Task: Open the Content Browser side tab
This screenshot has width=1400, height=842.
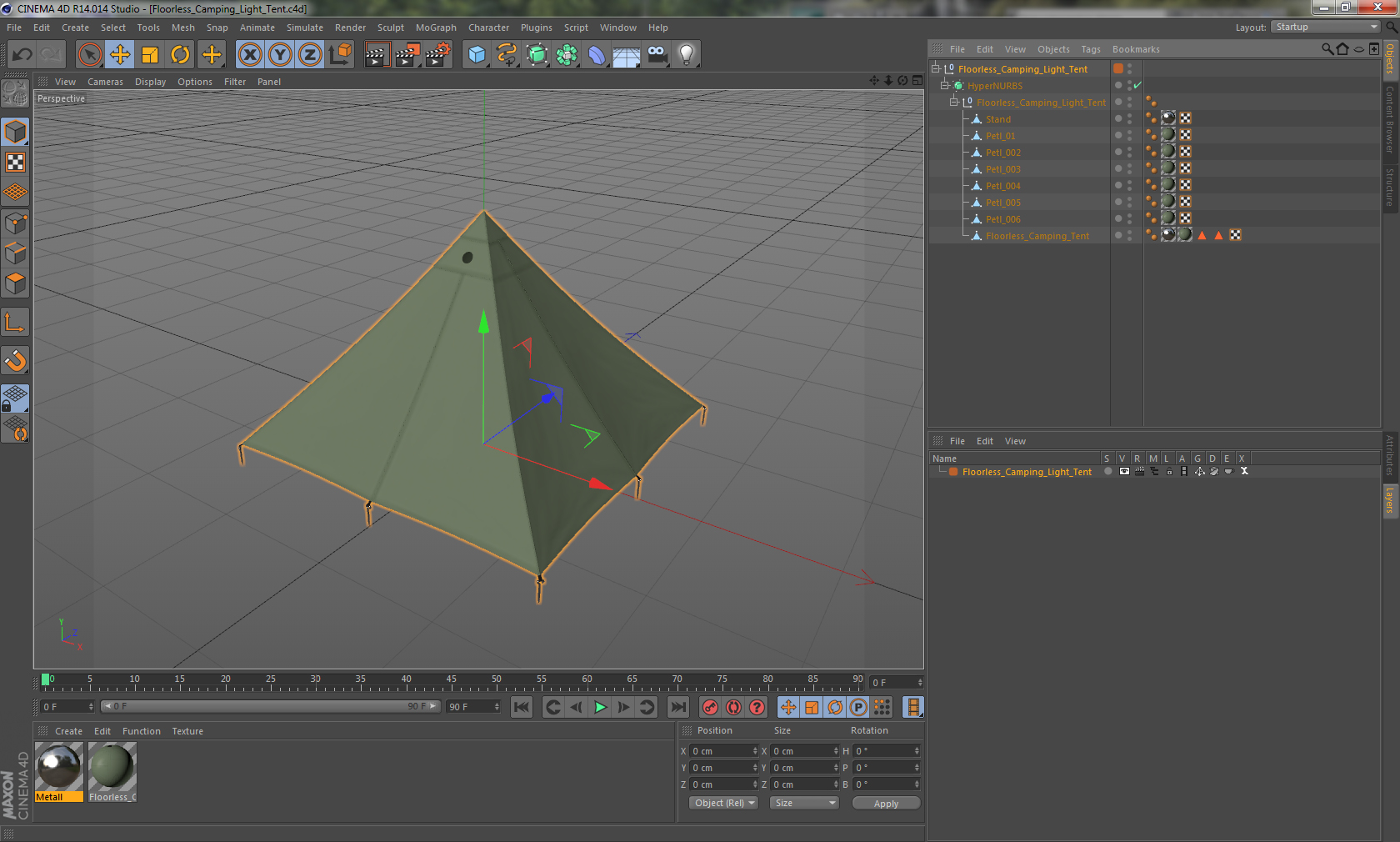Action: (x=1390, y=118)
